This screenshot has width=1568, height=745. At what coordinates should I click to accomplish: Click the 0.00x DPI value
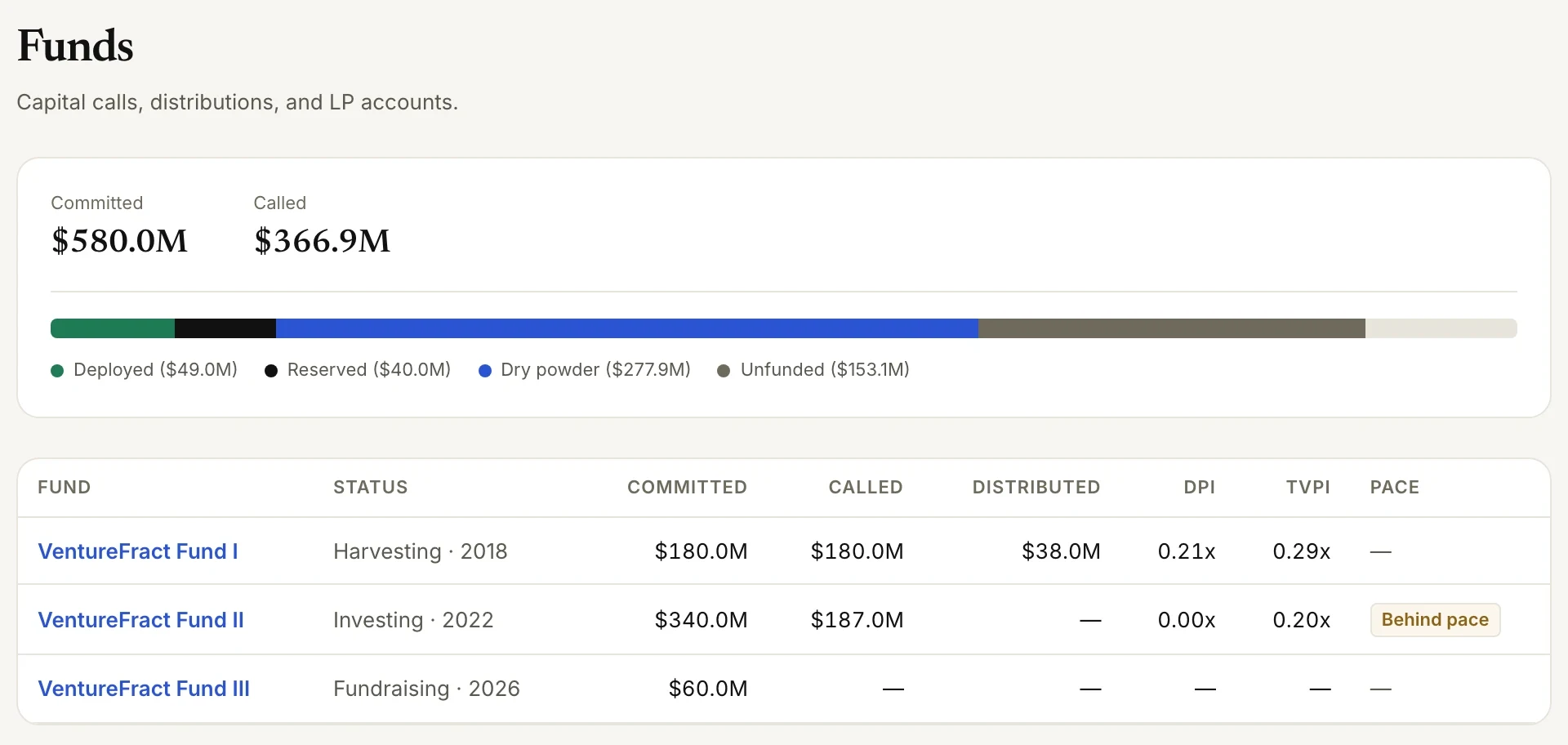point(1187,620)
